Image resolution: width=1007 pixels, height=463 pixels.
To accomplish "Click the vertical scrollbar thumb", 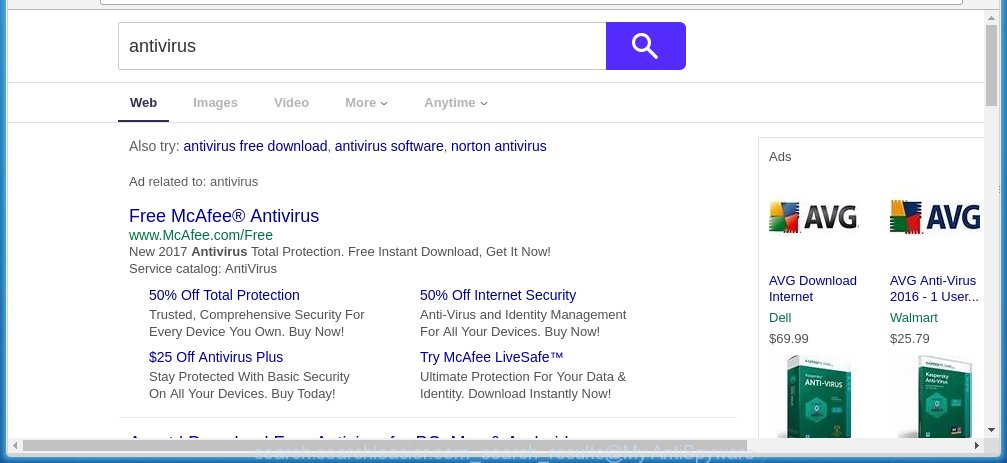I will tap(991, 66).
